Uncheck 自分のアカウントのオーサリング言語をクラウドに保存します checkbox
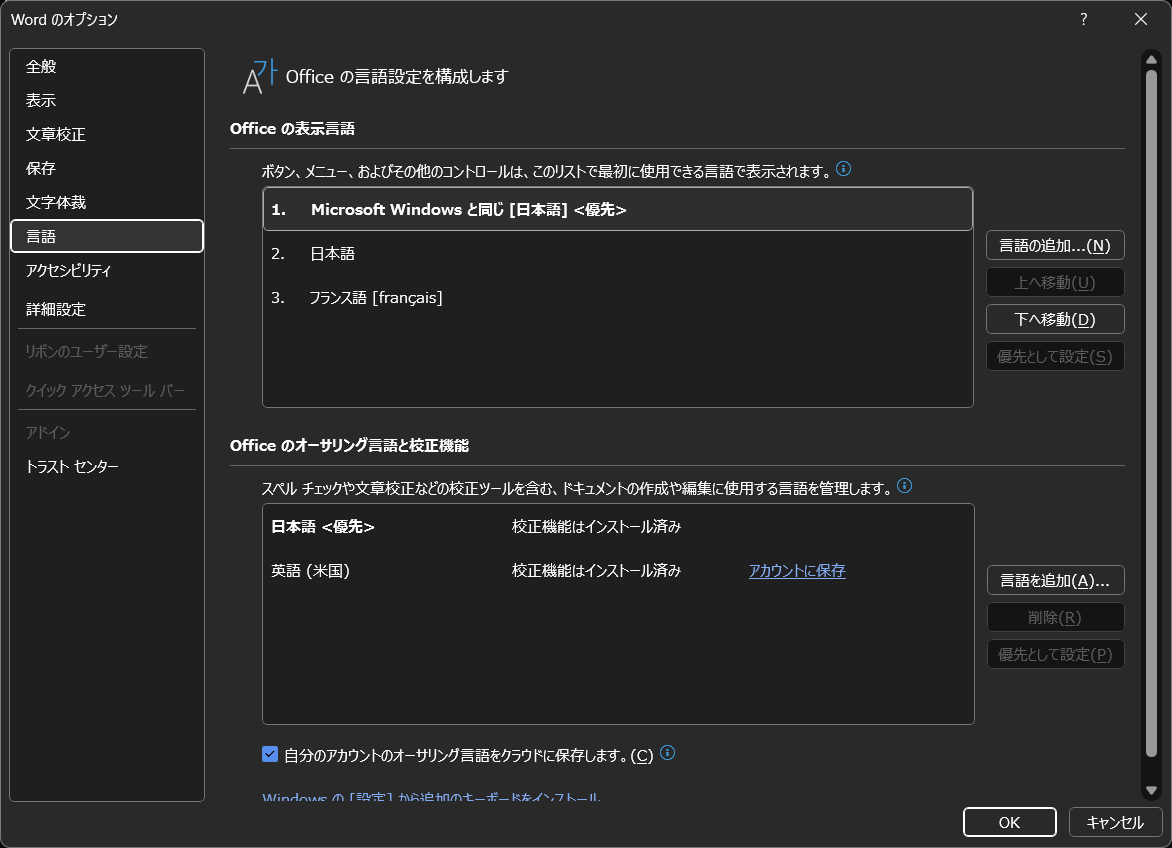1172x848 pixels. 270,755
